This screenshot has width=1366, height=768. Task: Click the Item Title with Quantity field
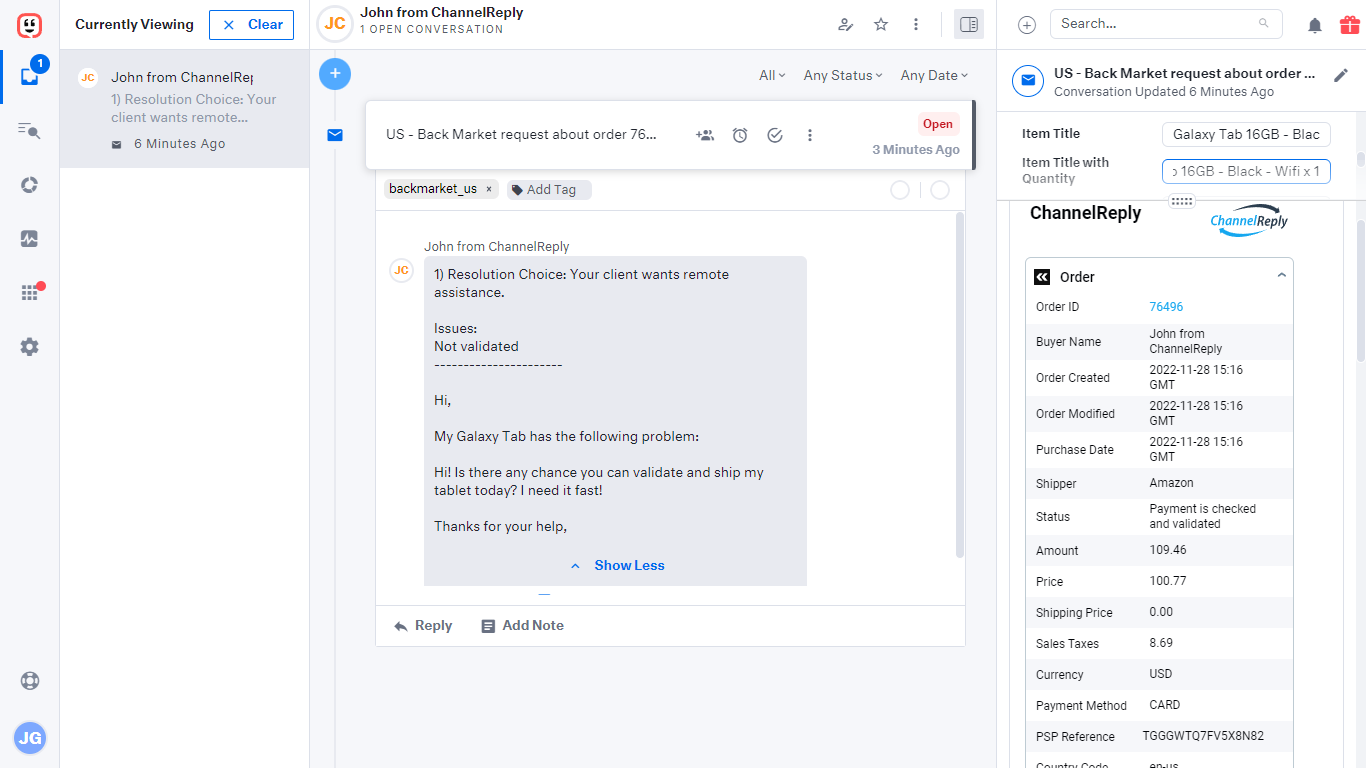tap(1246, 171)
